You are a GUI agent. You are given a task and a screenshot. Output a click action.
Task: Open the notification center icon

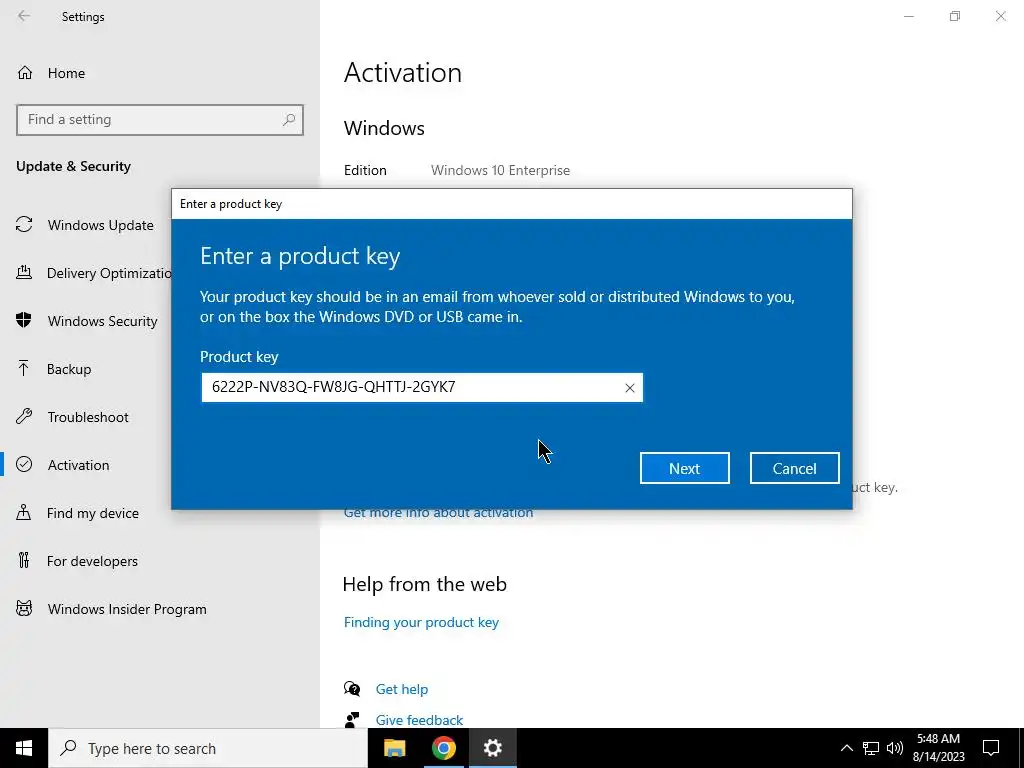click(991, 748)
